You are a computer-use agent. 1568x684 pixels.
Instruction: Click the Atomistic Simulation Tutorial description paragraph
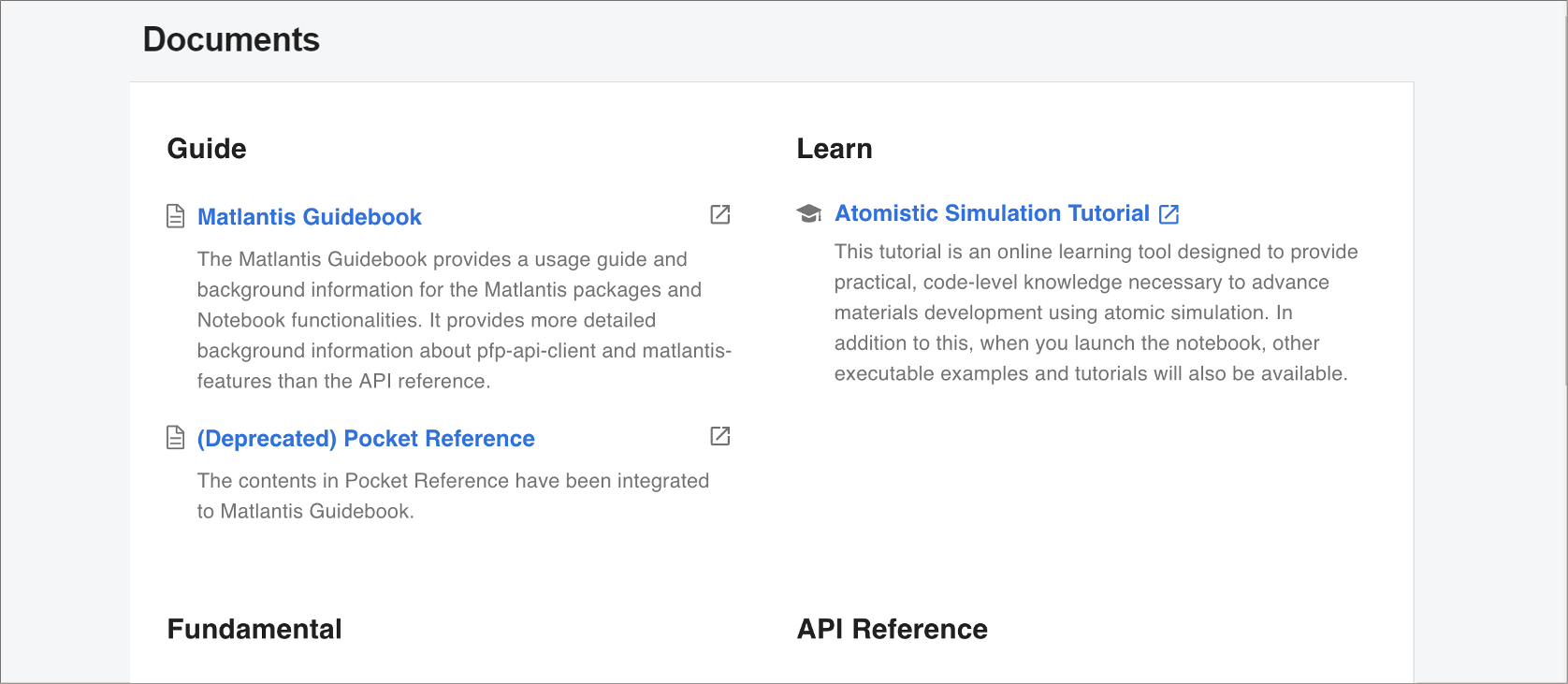point(1095,313)
